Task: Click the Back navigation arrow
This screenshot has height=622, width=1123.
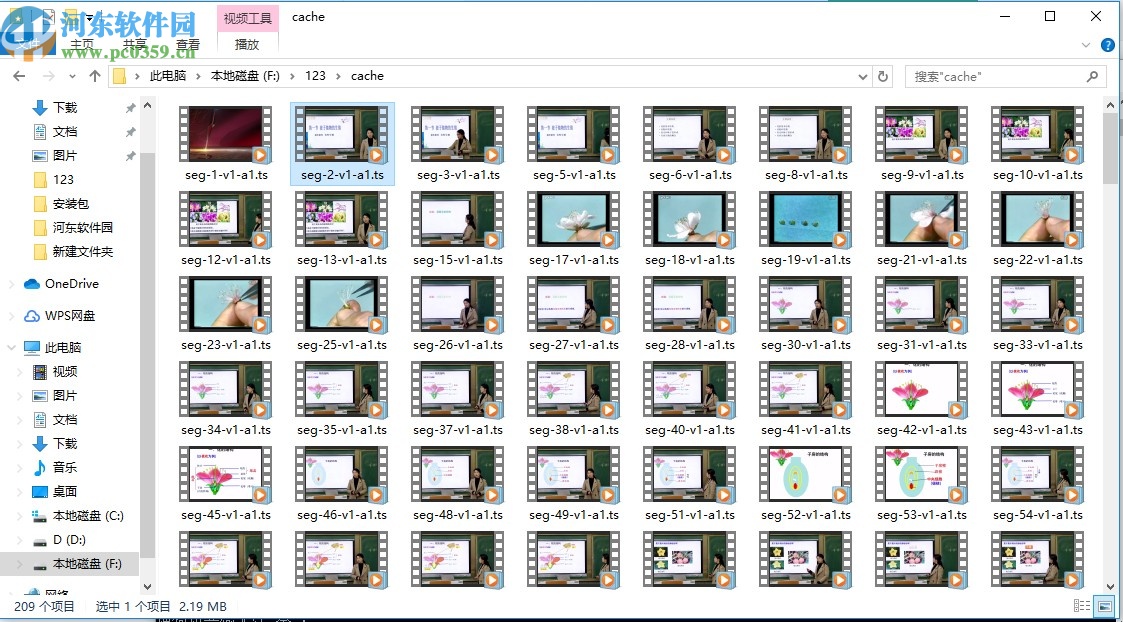Action: pyautogui.click(x=19, y=76)
